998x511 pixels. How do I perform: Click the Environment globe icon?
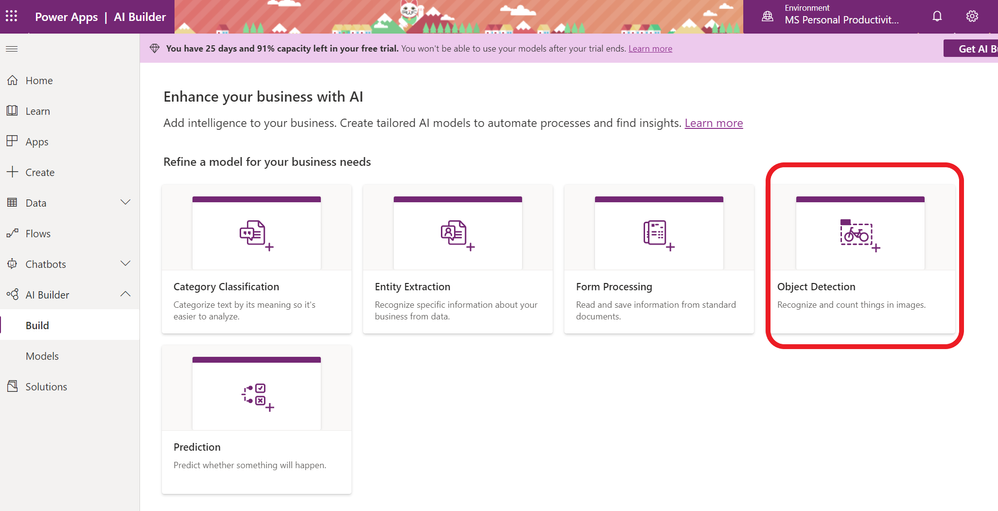[x=768, y=17]
